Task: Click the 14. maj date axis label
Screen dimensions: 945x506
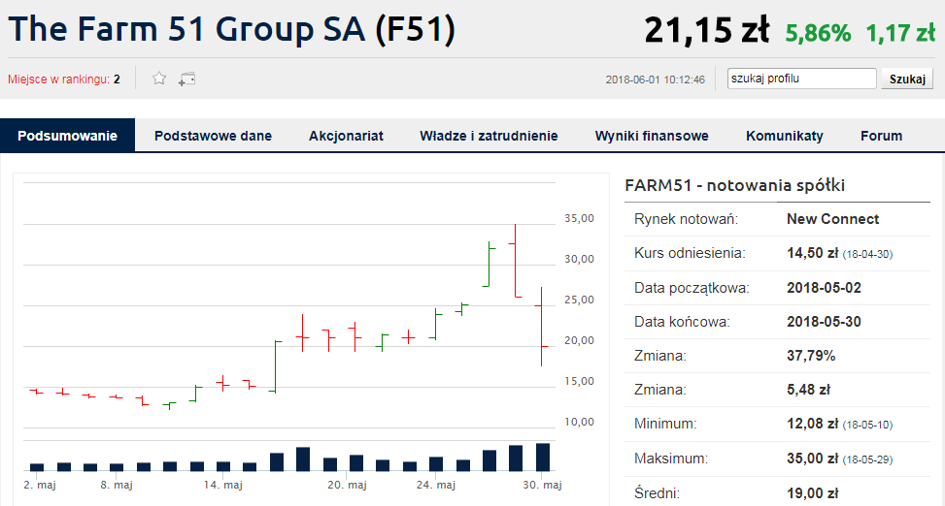Action: pos(223,485)
